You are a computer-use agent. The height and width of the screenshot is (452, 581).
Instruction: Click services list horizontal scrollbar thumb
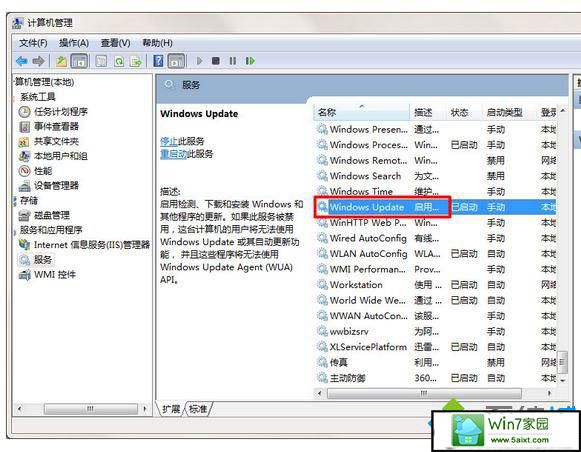point(424,393)
